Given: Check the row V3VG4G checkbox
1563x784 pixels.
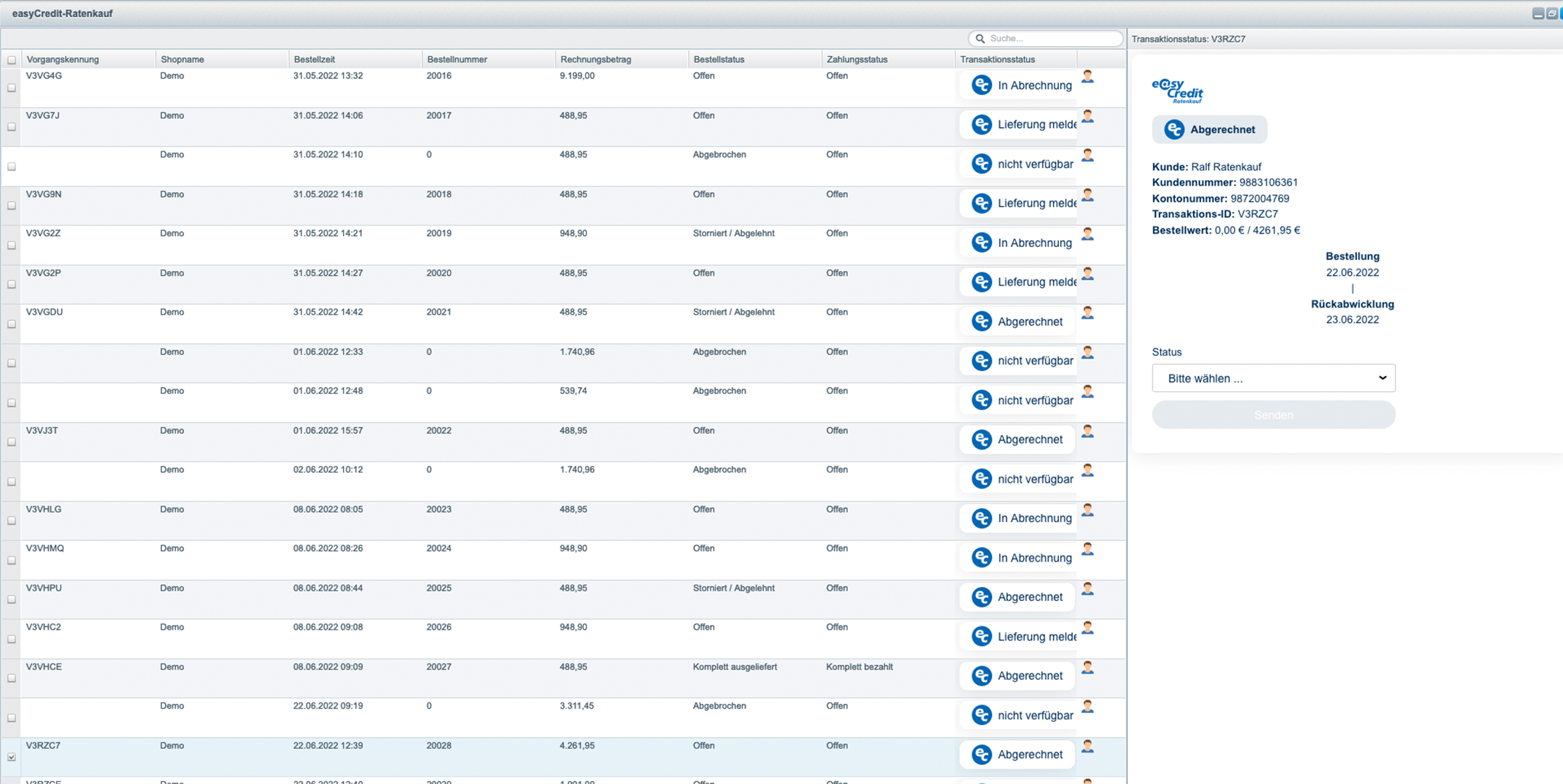Looking at the screenshot, I should (x=11, y=88).
